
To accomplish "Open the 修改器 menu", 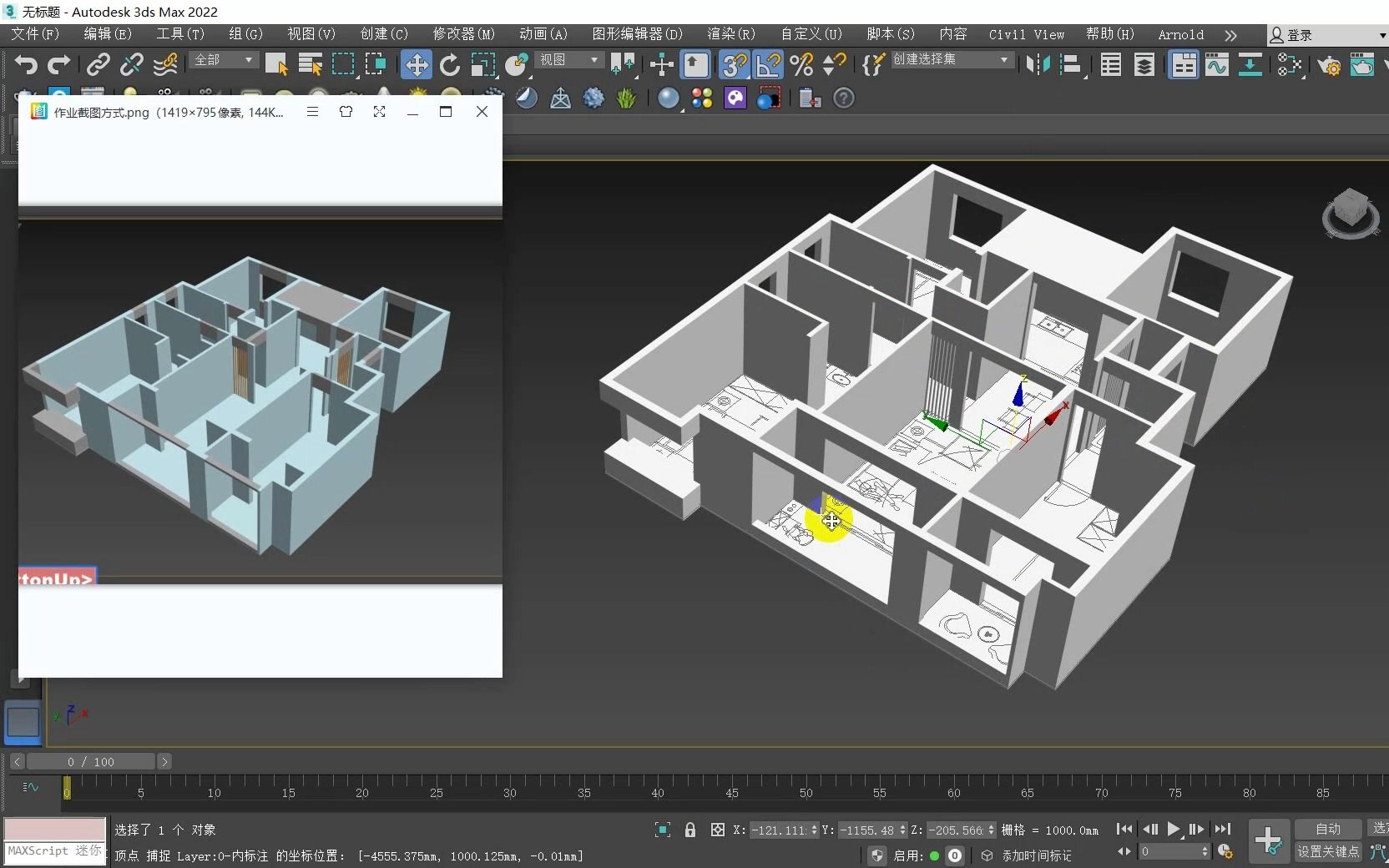I will click(463, 34).
